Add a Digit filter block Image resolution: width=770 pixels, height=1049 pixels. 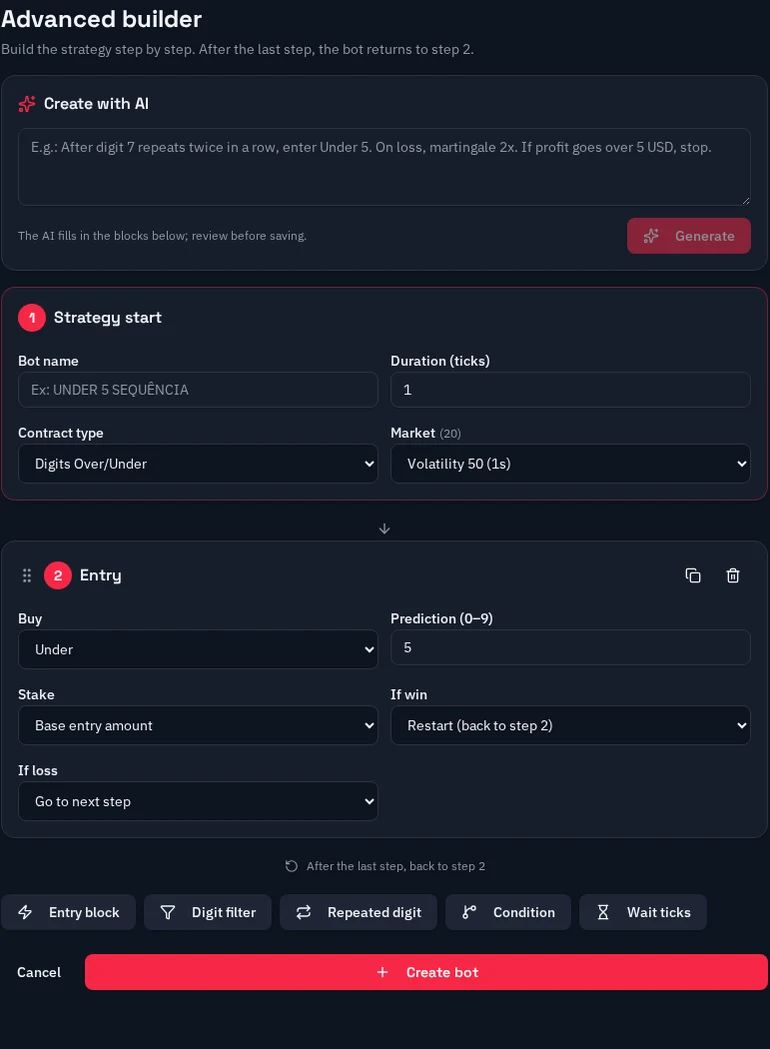point(208,913)
